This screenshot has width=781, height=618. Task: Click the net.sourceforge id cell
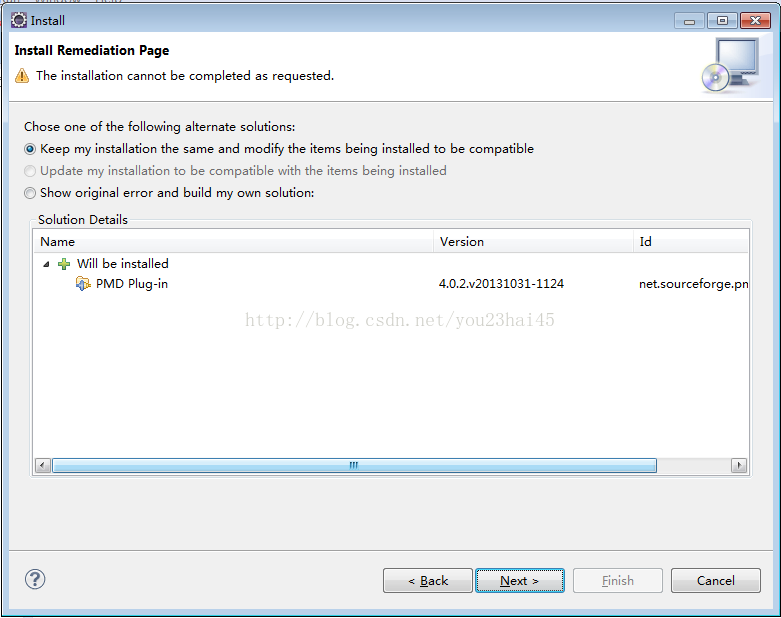click(x=693, y=284)
